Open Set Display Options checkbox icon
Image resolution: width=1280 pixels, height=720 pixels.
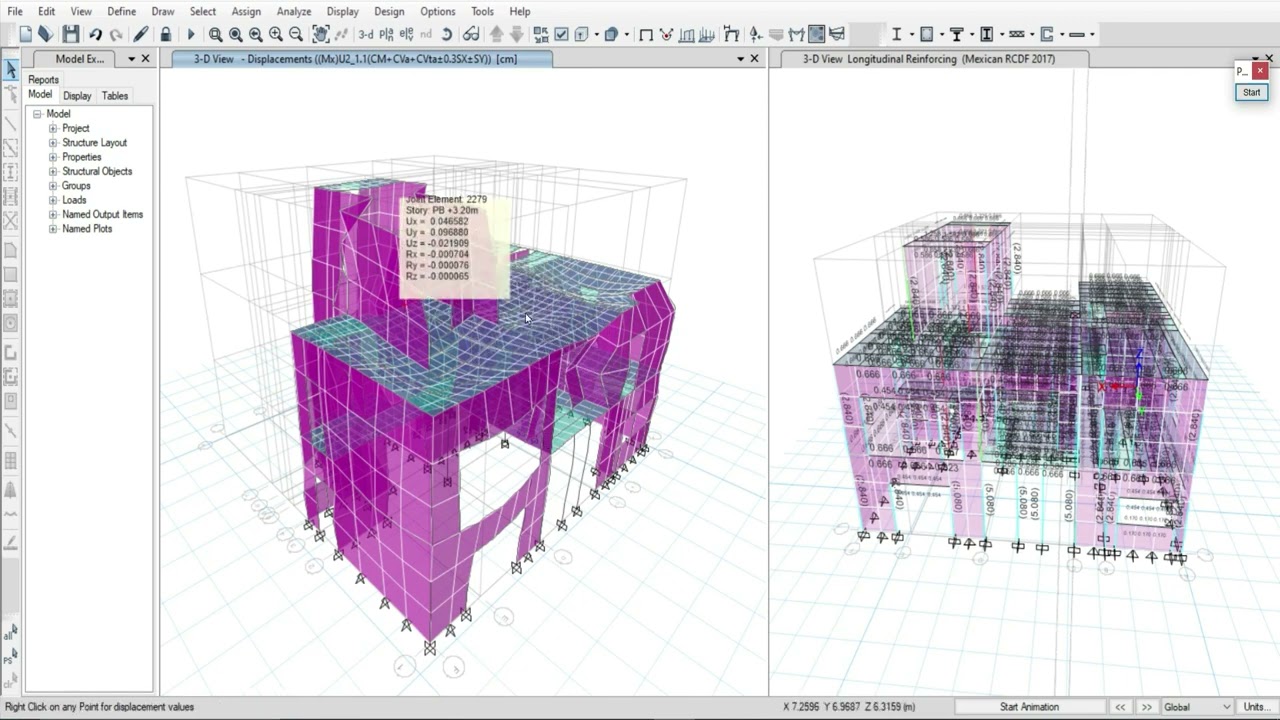[561, 34]
